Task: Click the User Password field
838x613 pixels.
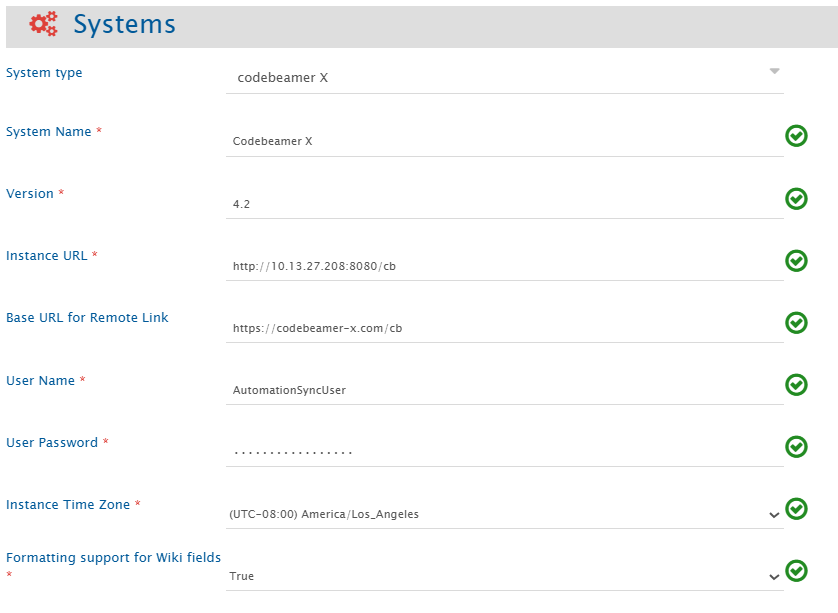Action: click(504, 451)
